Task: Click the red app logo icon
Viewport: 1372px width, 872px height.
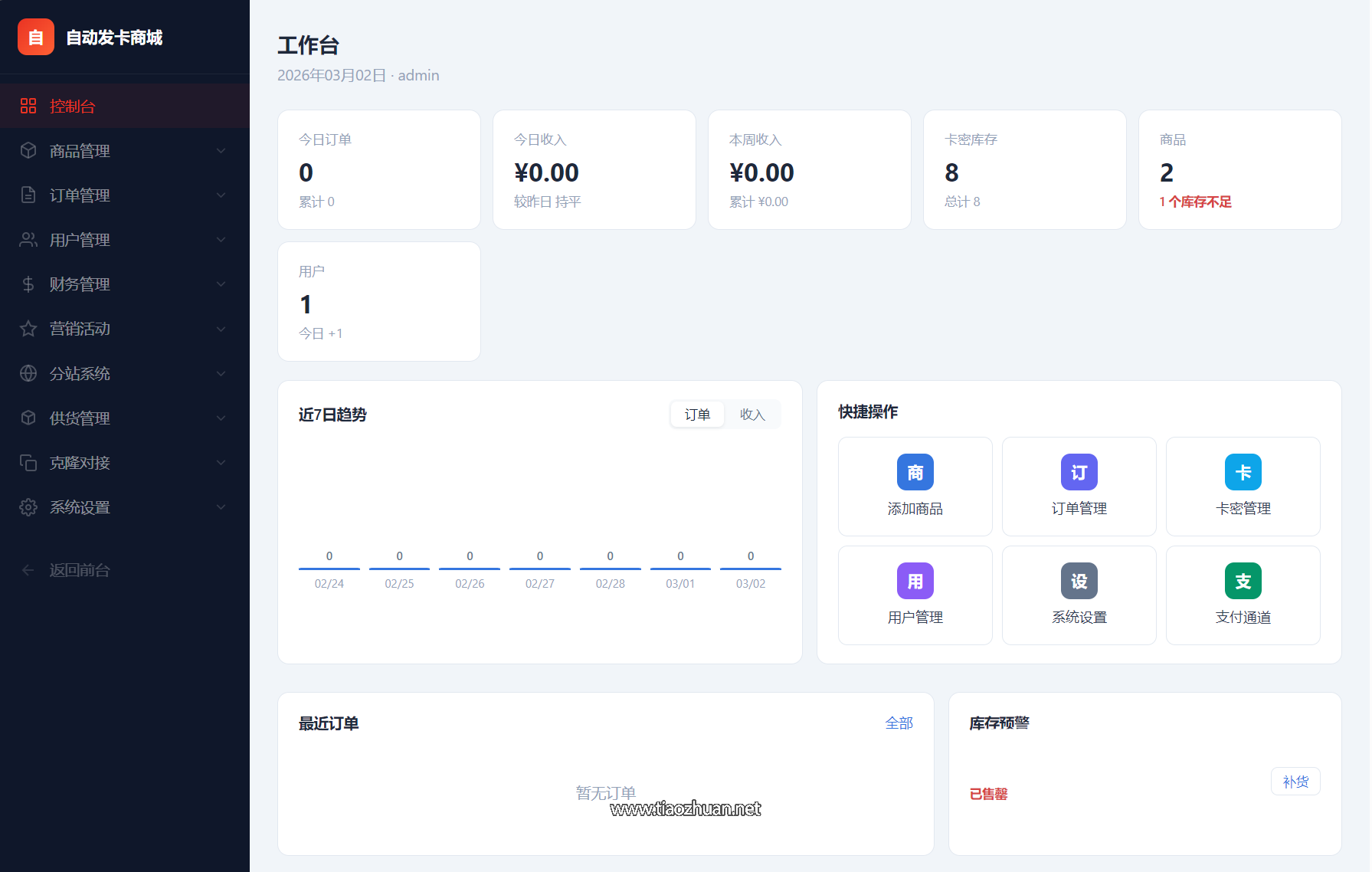Action: click(x=36, y=37)
